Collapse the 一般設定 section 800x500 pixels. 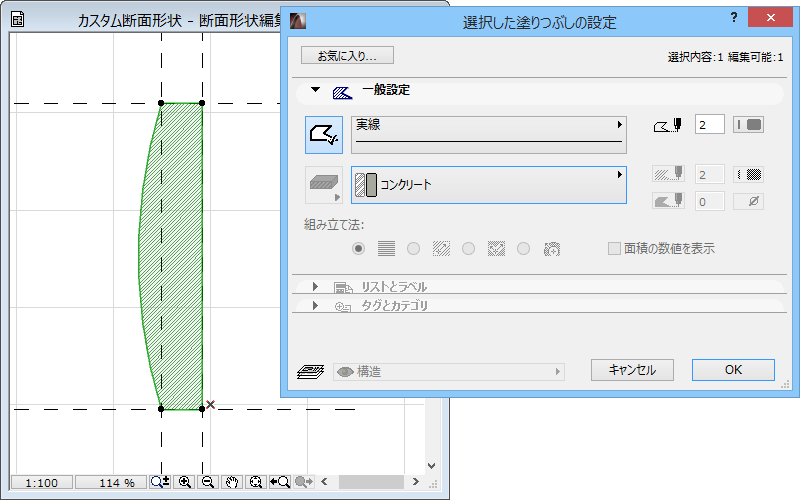point(315,90)
